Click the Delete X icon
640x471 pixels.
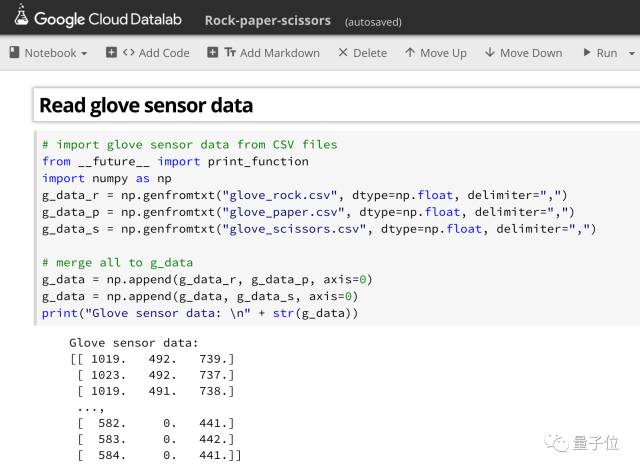tap(343, 52)
